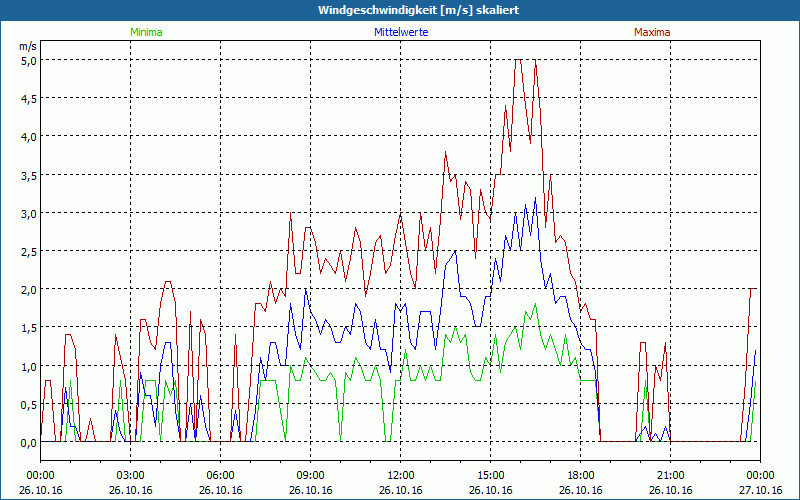800x500 pixels.
Task: Select the 03:00 time axis marker
Action: tap(131, 475)
